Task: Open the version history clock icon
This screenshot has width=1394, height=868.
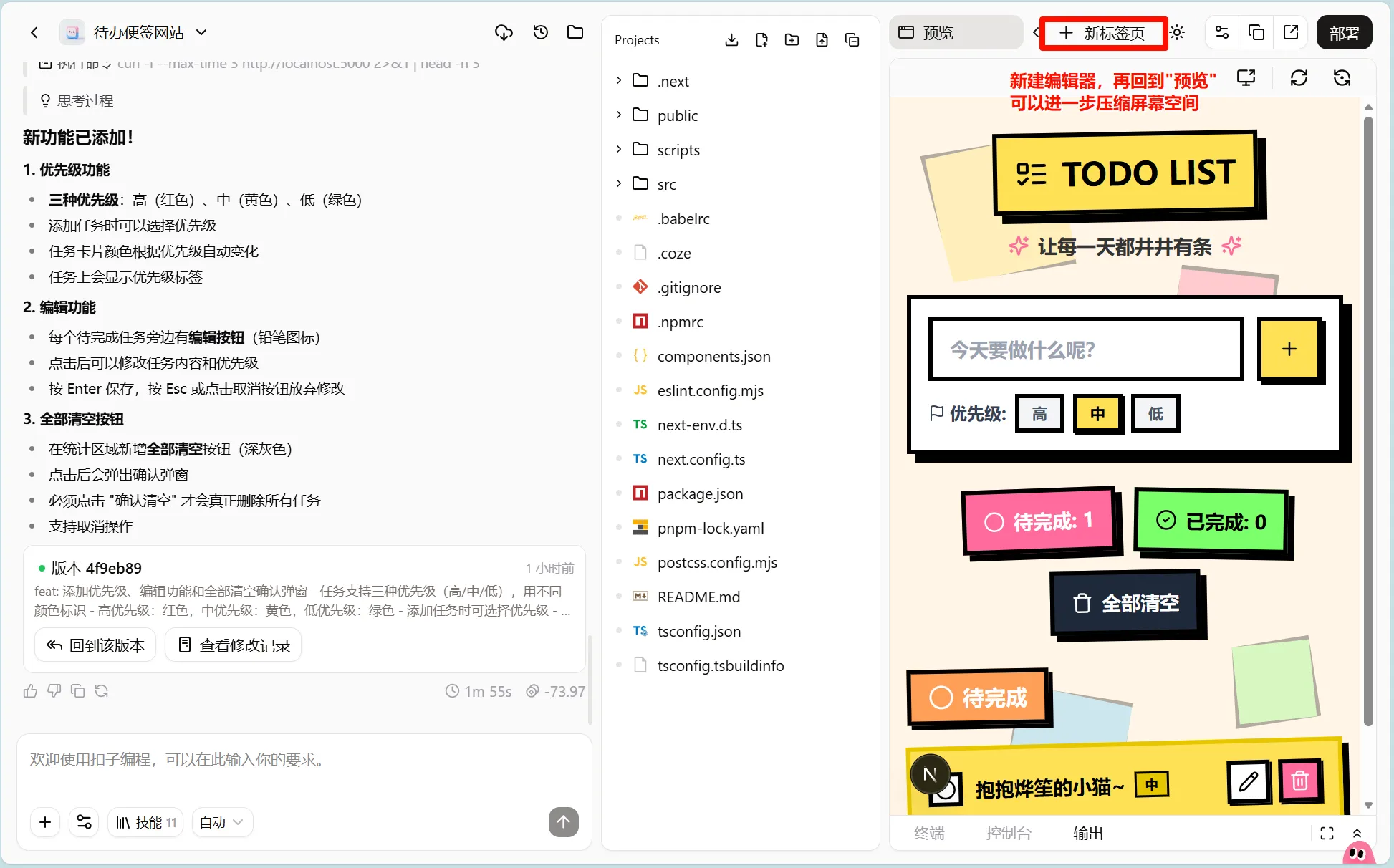Action: click(x=540, y=32)
